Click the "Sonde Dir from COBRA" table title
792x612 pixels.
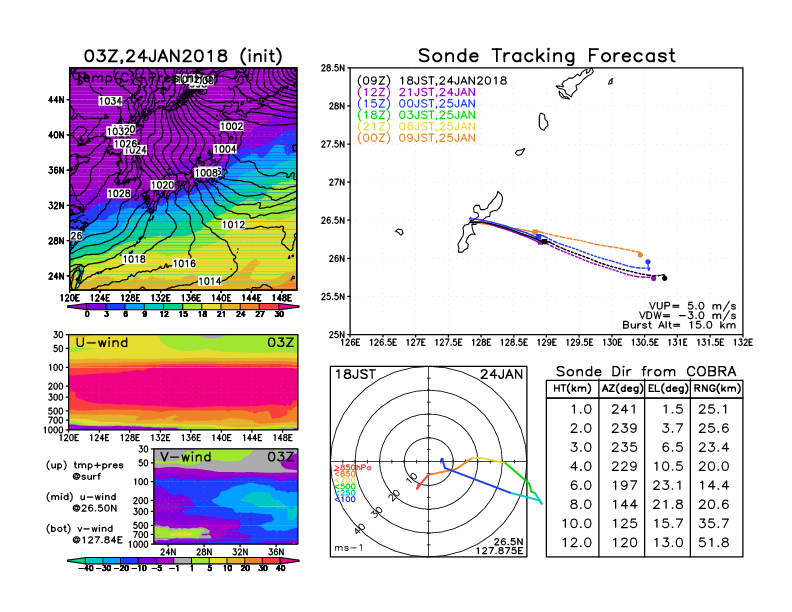tap(646, 372)
